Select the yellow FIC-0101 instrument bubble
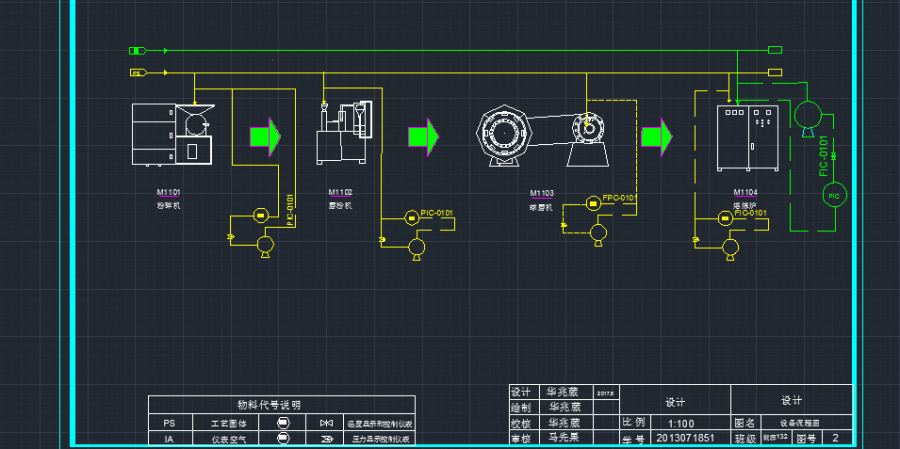This screenshot has width=900, height=449. pos(726,218)
